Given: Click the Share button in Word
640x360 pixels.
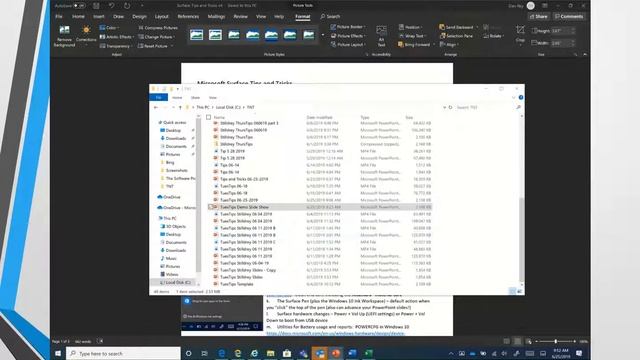Looking at the screenshot, I should click(538, 16).
